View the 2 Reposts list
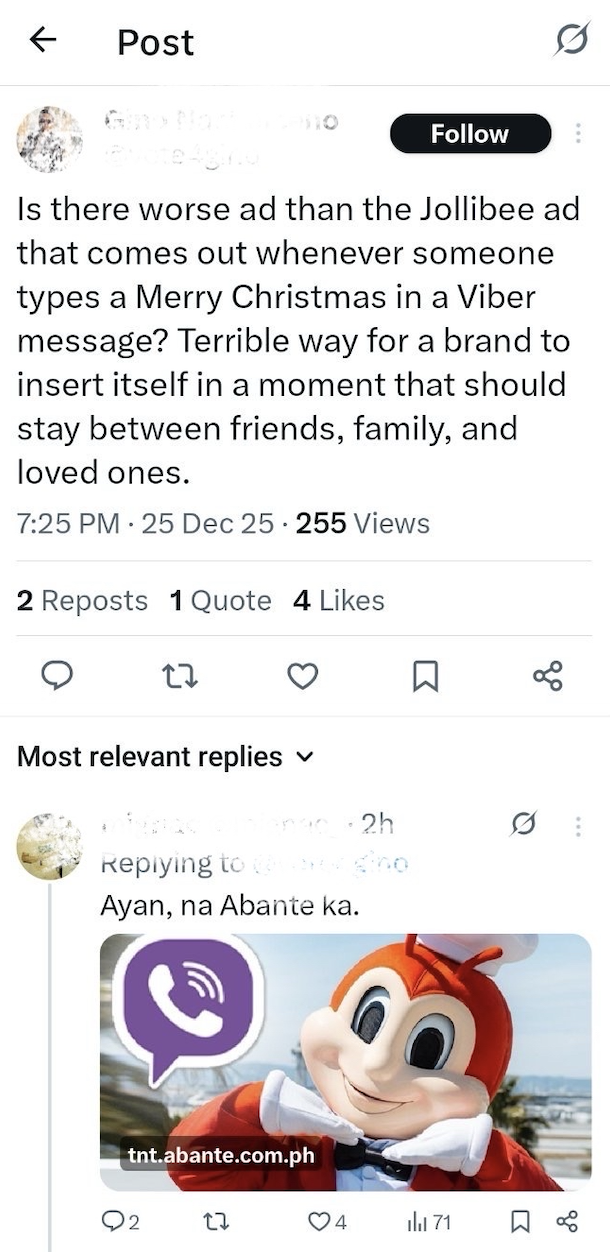 point(82,601)
